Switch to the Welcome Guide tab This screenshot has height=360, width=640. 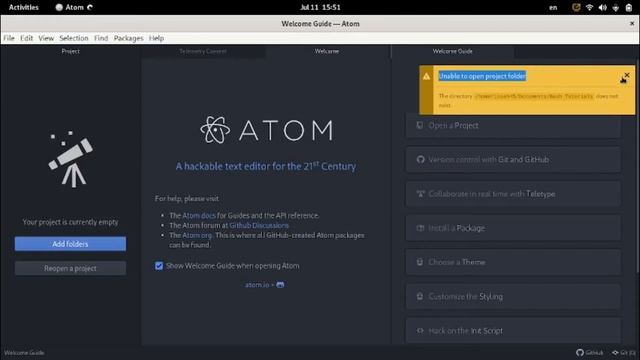point(452,51)
